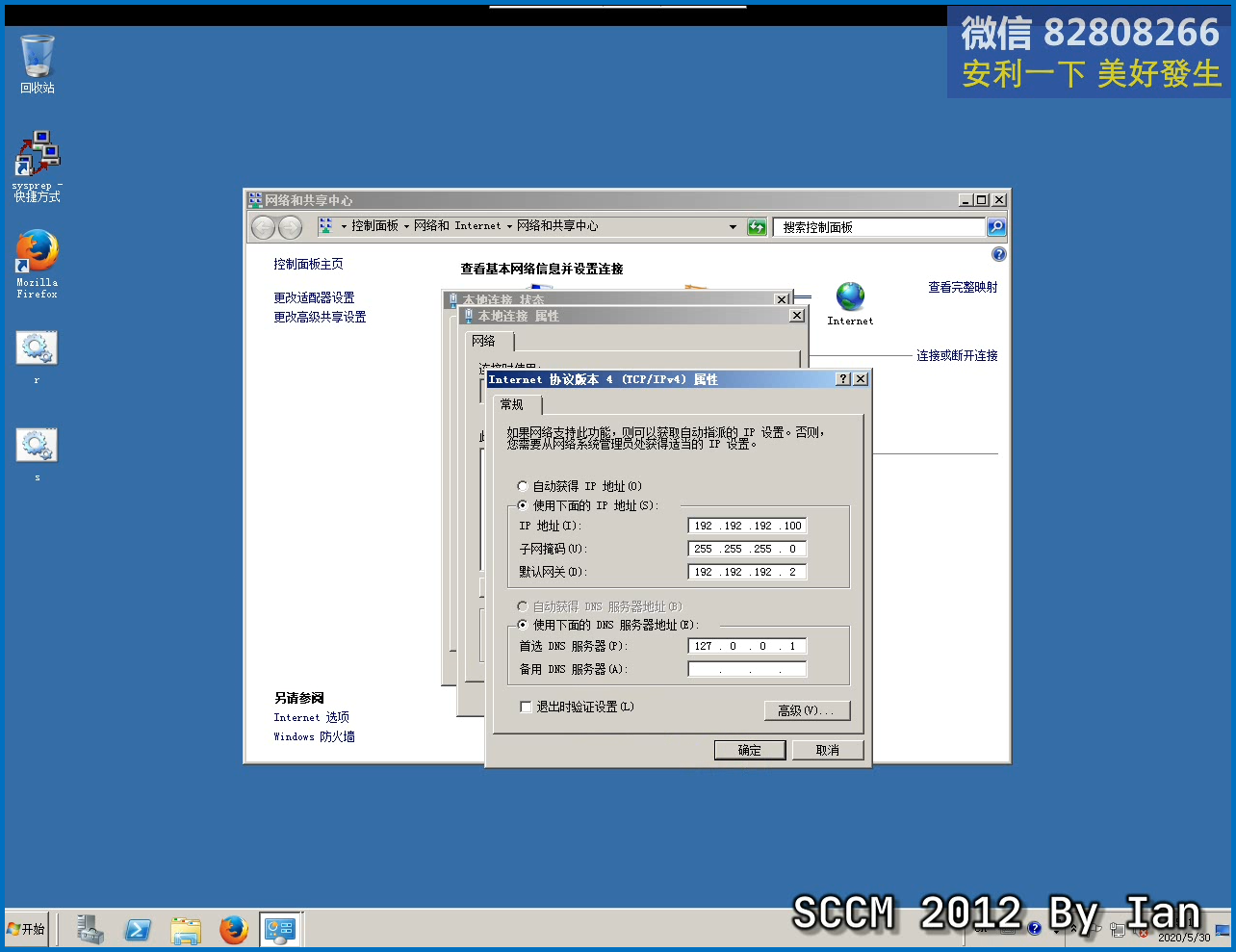Select 自动获得 IP 地址 radio button
Image resolution: width=1236 pixels, height=952 pixels.
coord(523,486)
